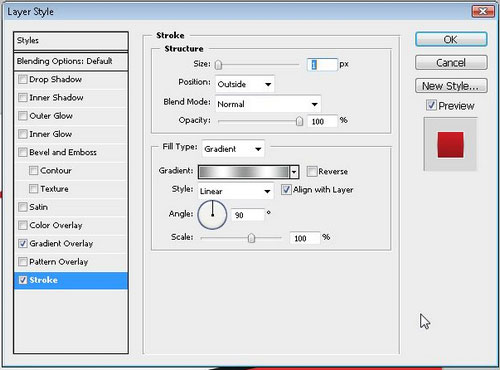This screenshot has width=500, height=370.
Task: Uncheck the Stroke effect checkbox
Action: (x=23, y=280)
